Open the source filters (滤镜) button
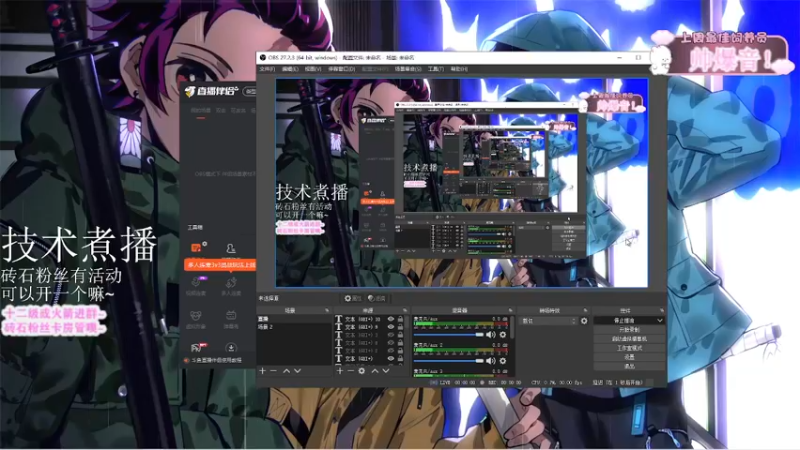This screenshot has height=450, width=800. click(377, 298)
